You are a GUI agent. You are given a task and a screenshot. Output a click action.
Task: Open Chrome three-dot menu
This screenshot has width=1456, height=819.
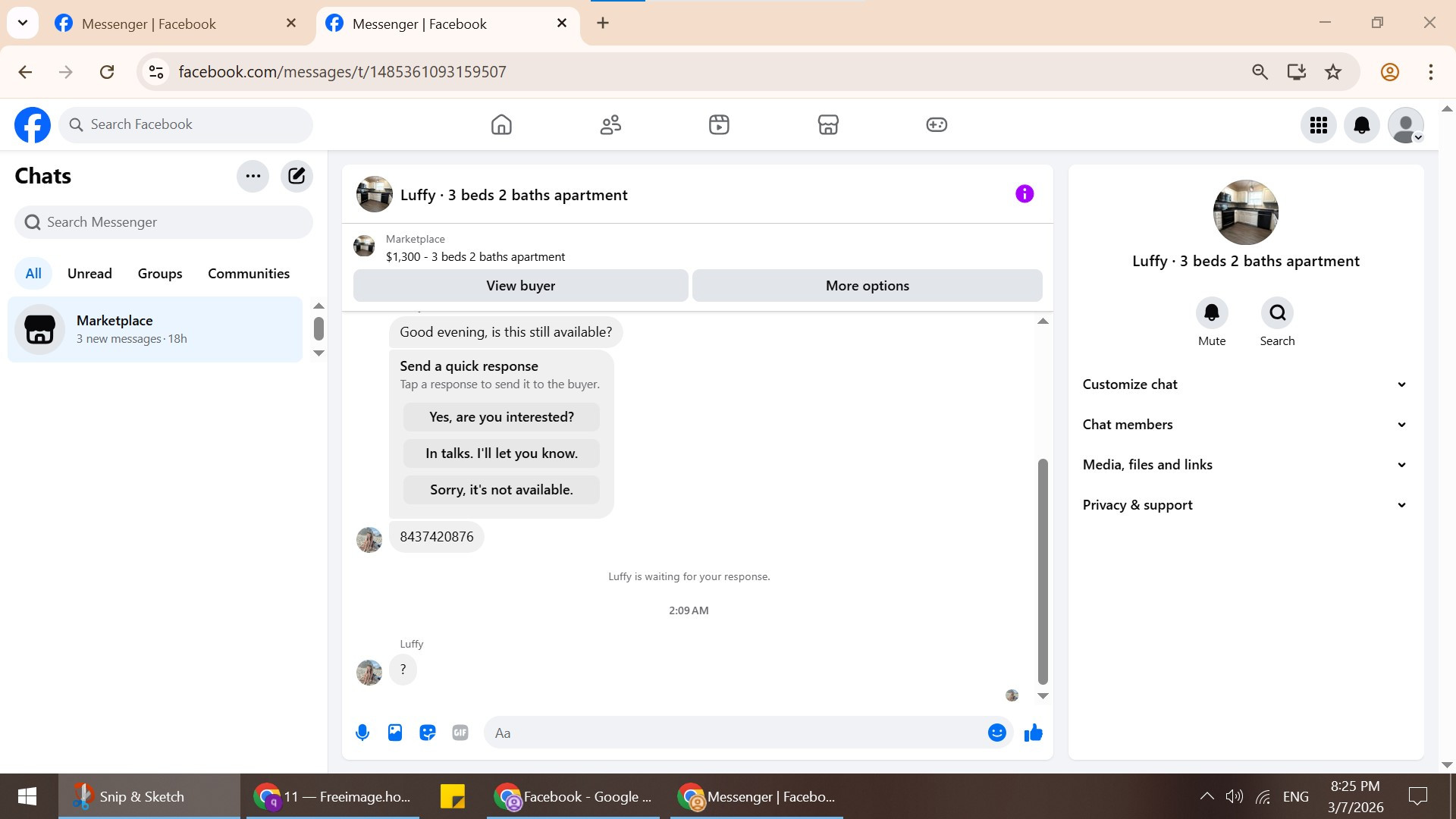click(1431, 72)
